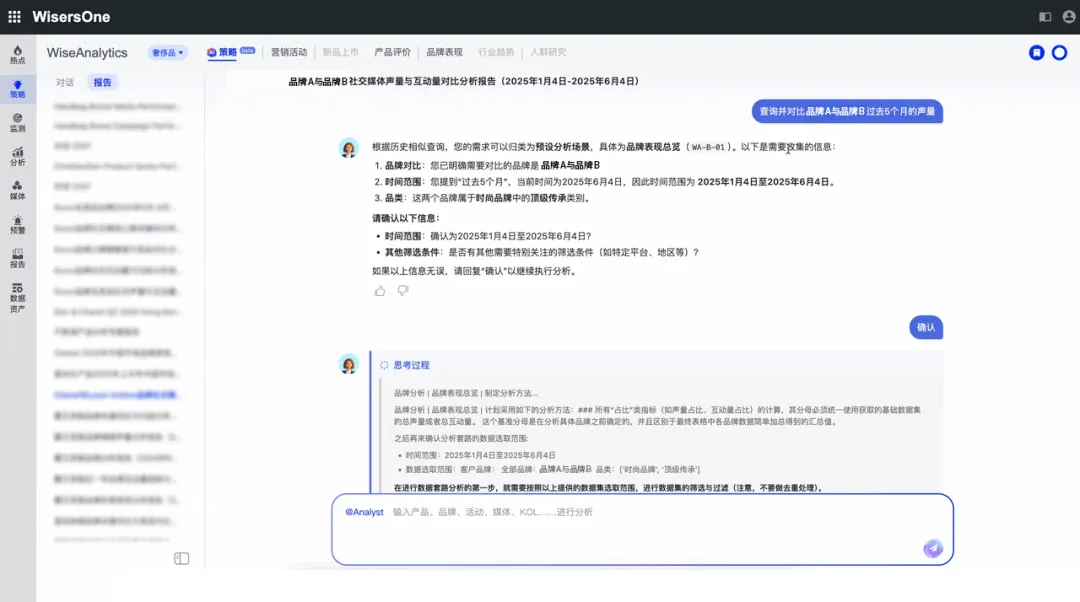Go to 热点 in the left sidebar
Image resolution: width=1080 pixels, height=602 pixels.
tap(17, 54)
